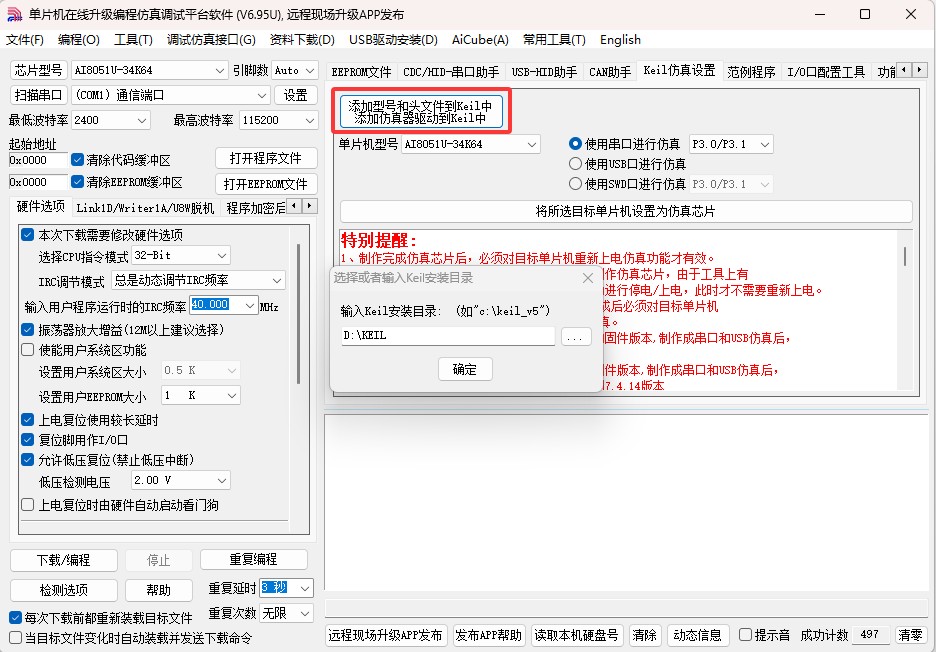This screenshot has width=936, height=652.
Task: Click 打开程序文件 button
Action: click(x=266, y=158)
